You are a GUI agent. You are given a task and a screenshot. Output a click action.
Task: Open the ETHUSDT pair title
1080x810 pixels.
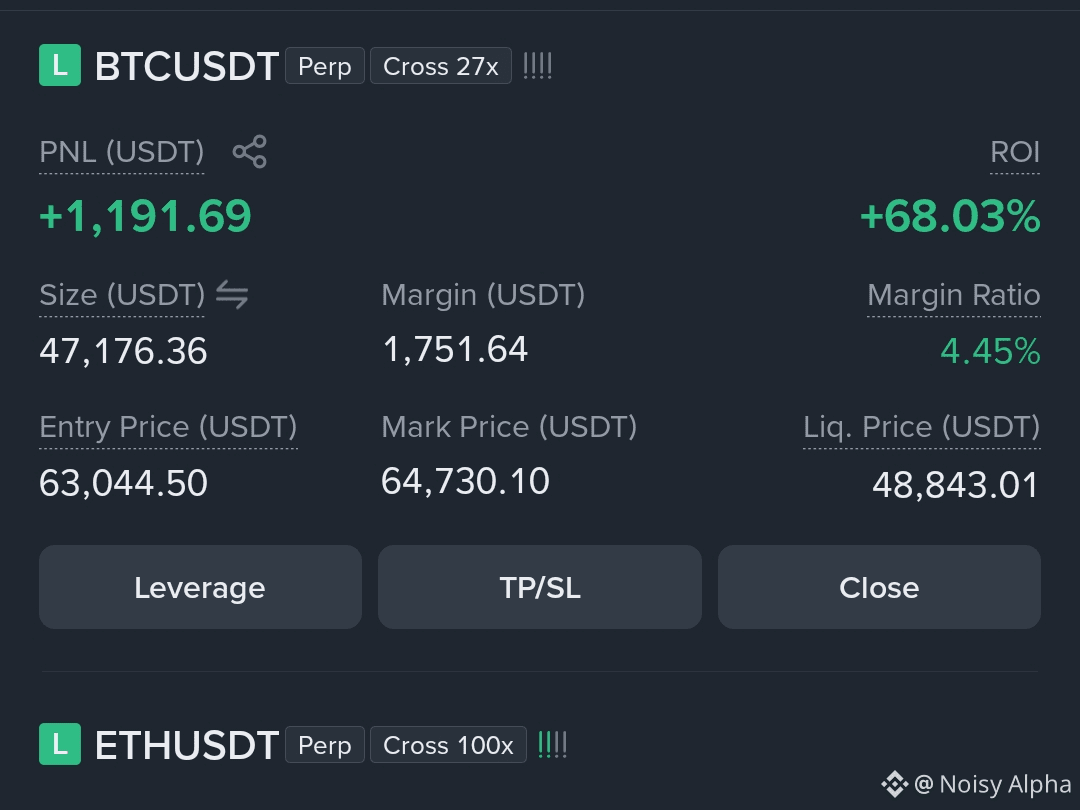pos(187,745)
